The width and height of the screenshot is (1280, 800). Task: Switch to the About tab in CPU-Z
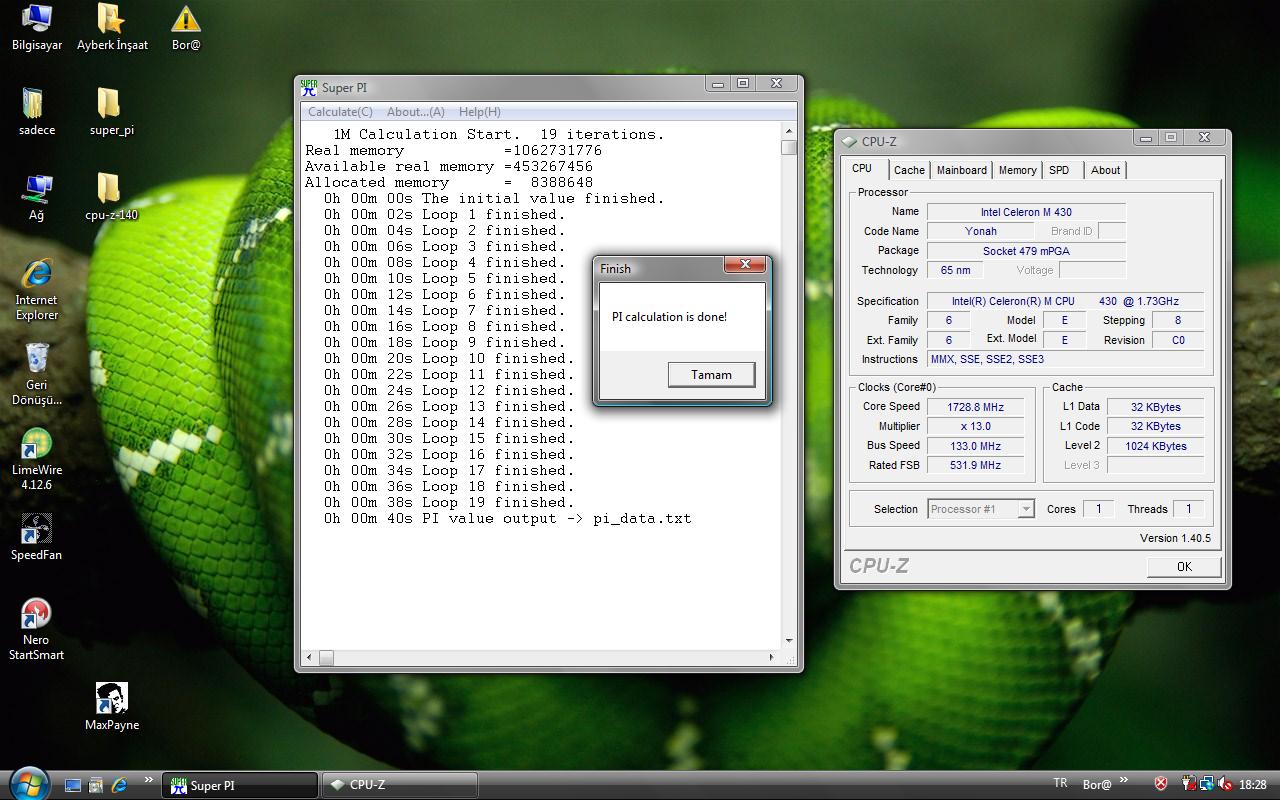pos(1105,170)
